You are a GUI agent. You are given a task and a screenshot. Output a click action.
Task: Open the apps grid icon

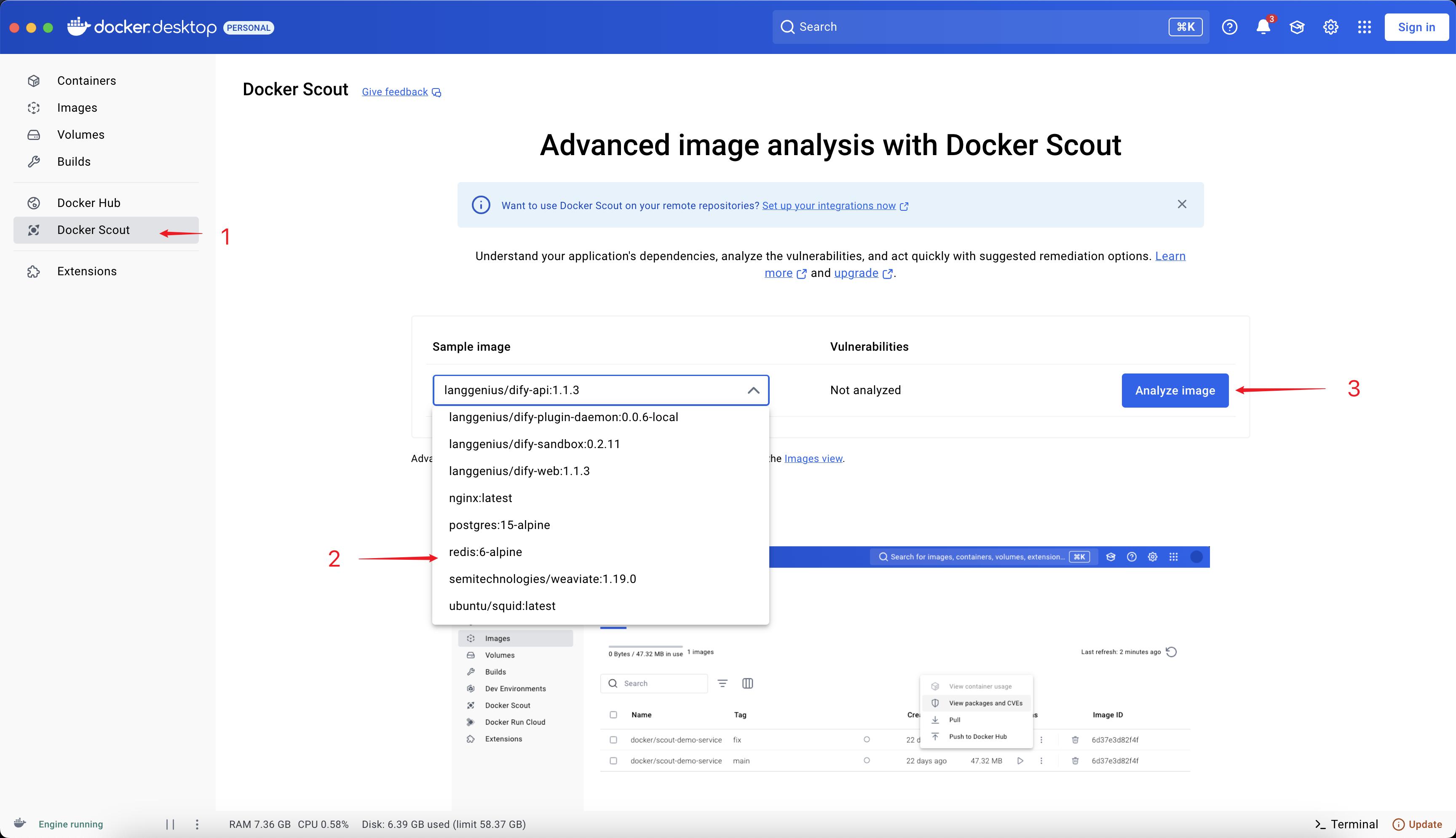point(1365,27)
